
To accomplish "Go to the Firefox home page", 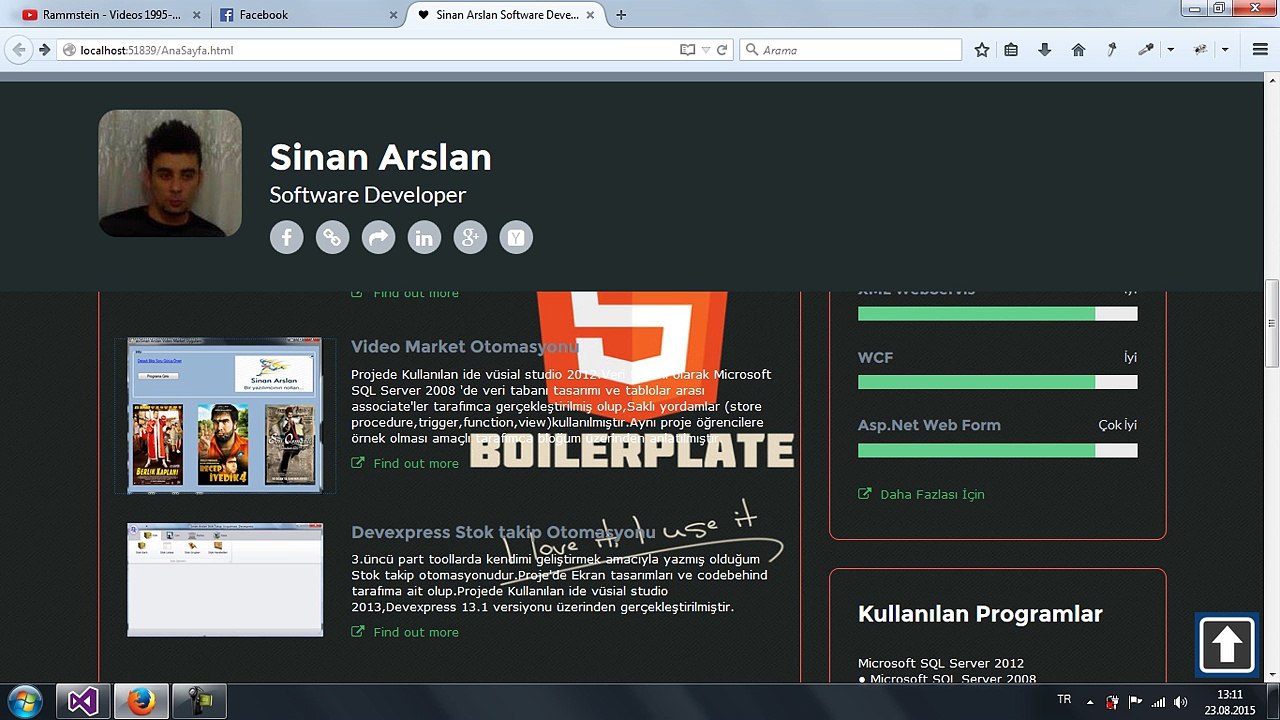I will point(1078,50).
